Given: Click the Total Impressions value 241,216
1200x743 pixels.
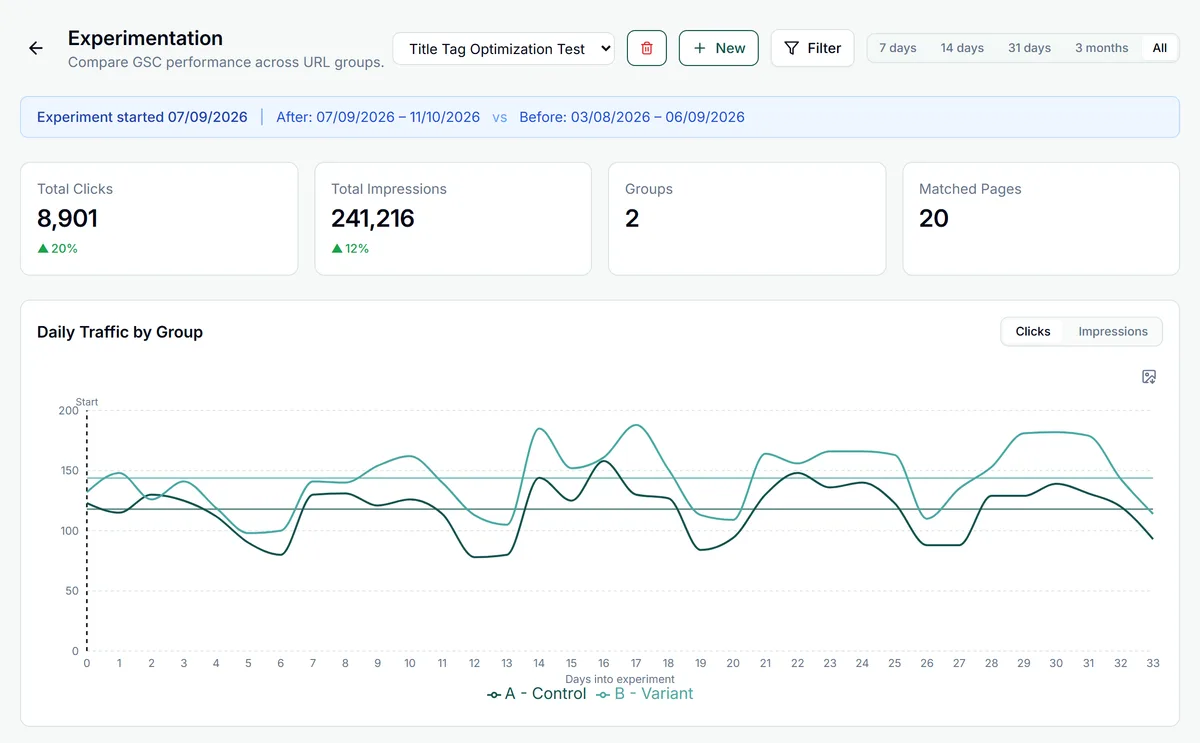Looking at the screenshot, I should pyautogui.click(x=373, y=218).
